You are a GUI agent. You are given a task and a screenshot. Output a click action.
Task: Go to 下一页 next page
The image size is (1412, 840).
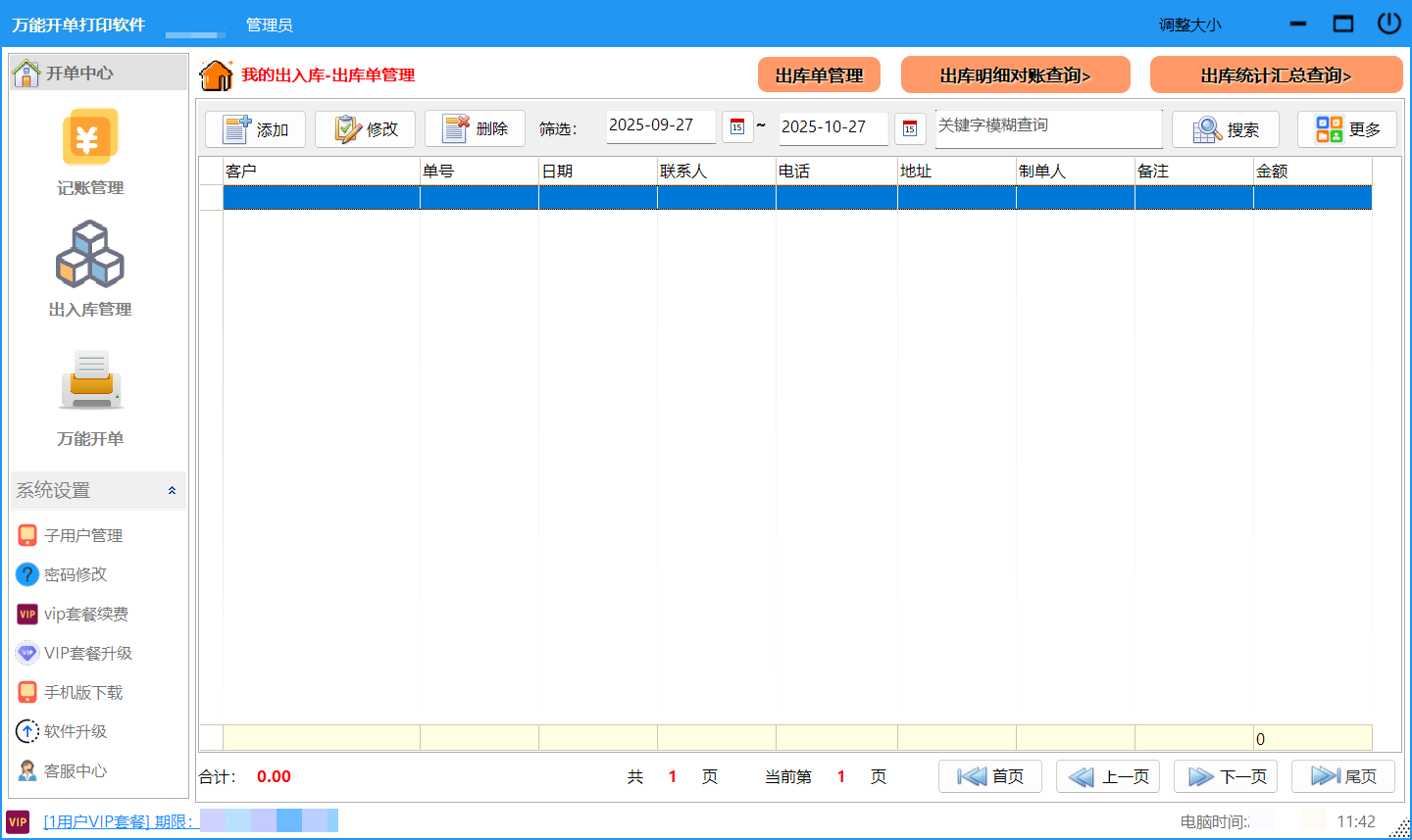click(1226, 776)
